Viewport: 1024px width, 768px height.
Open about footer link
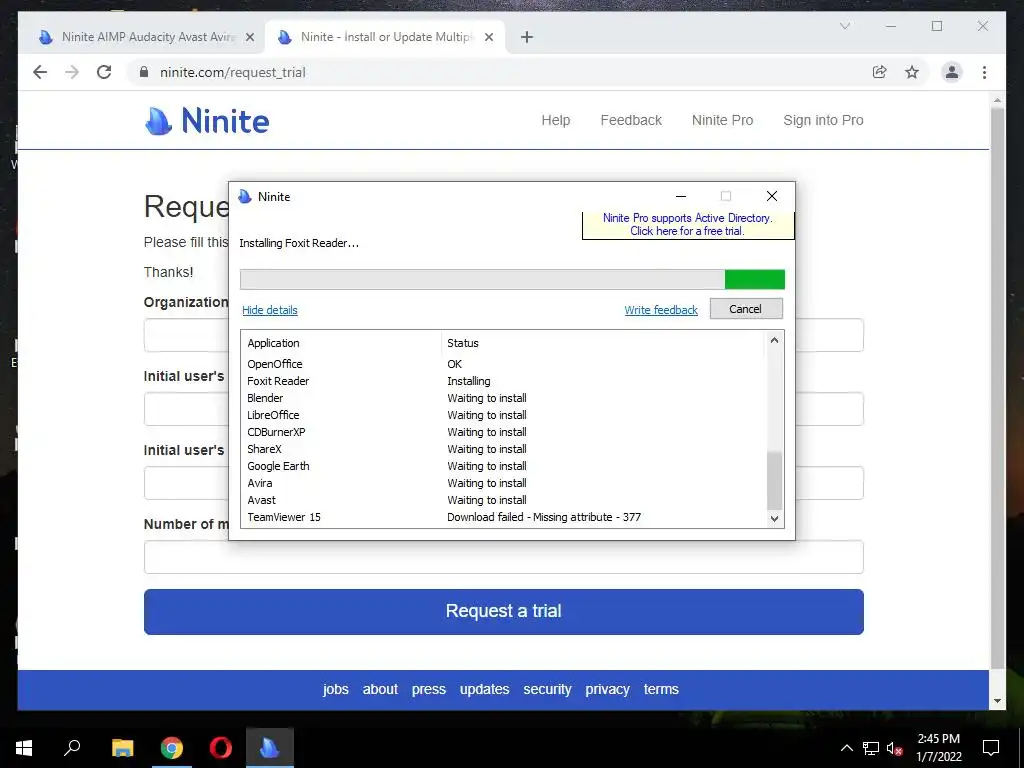(380, 689)
